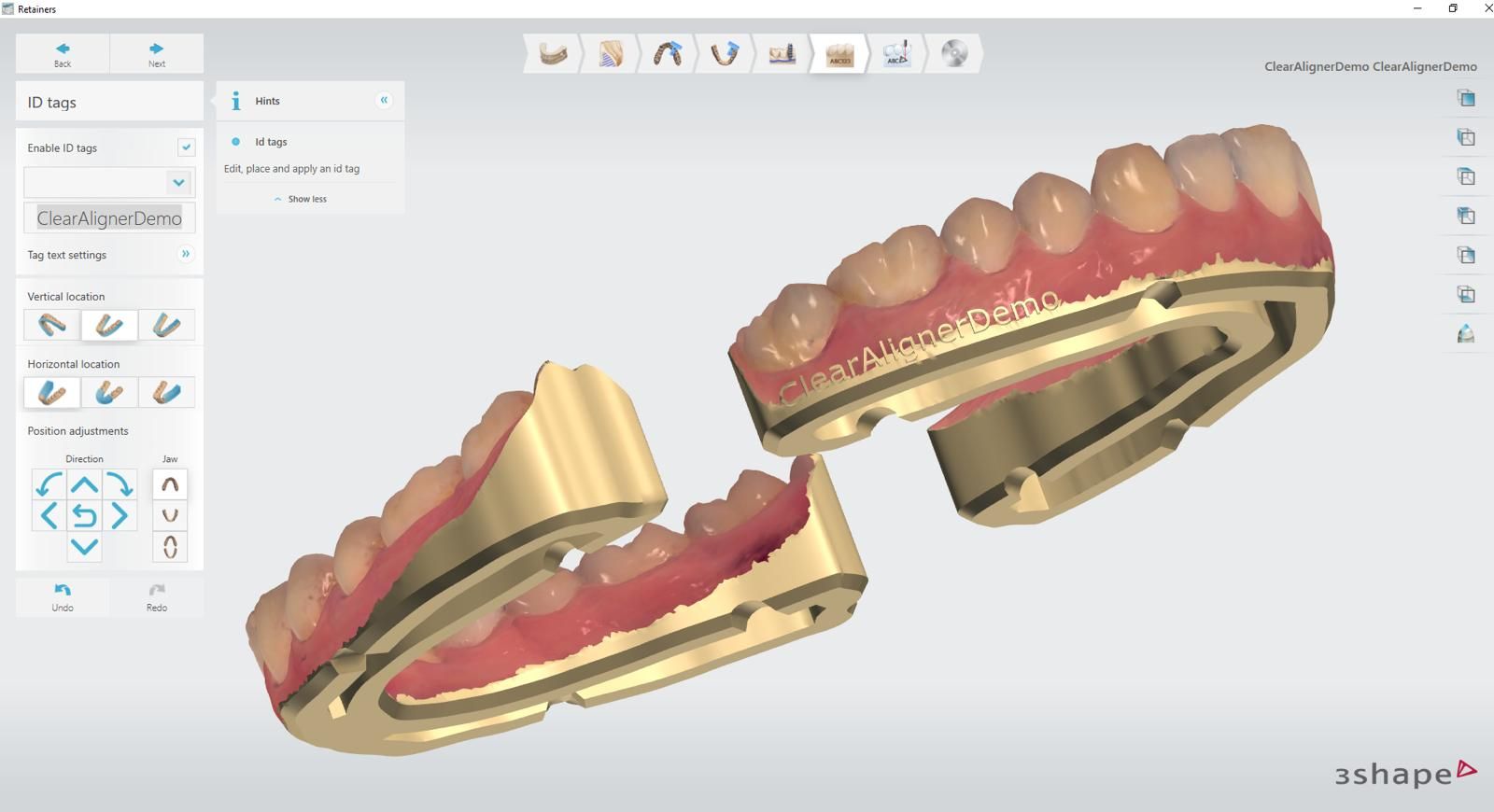This screenshot has height=812, width=1494.
Task: Select the middle Horizontal location option
Action: click(109, 392)
